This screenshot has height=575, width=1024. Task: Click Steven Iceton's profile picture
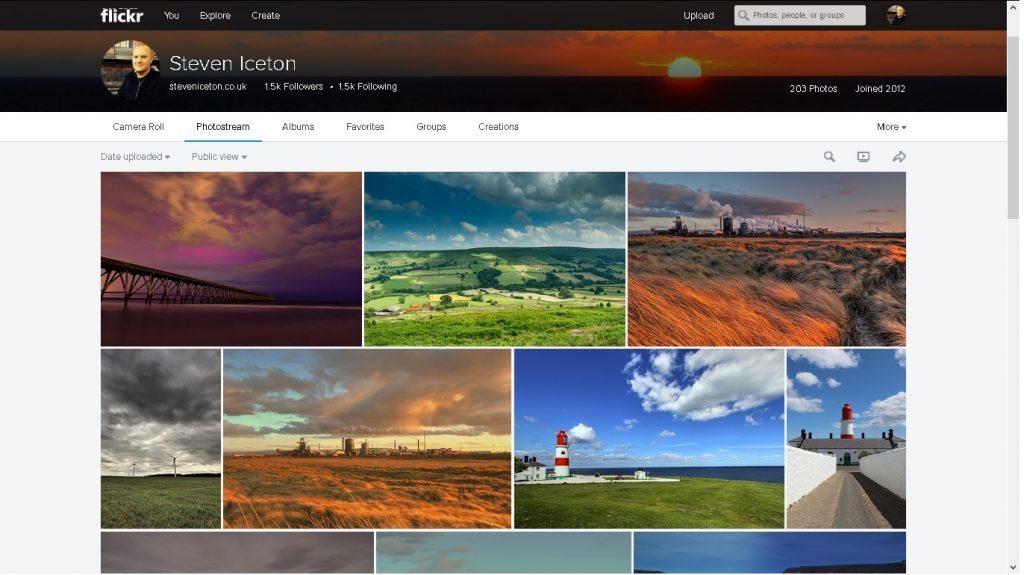click(131, 70)
